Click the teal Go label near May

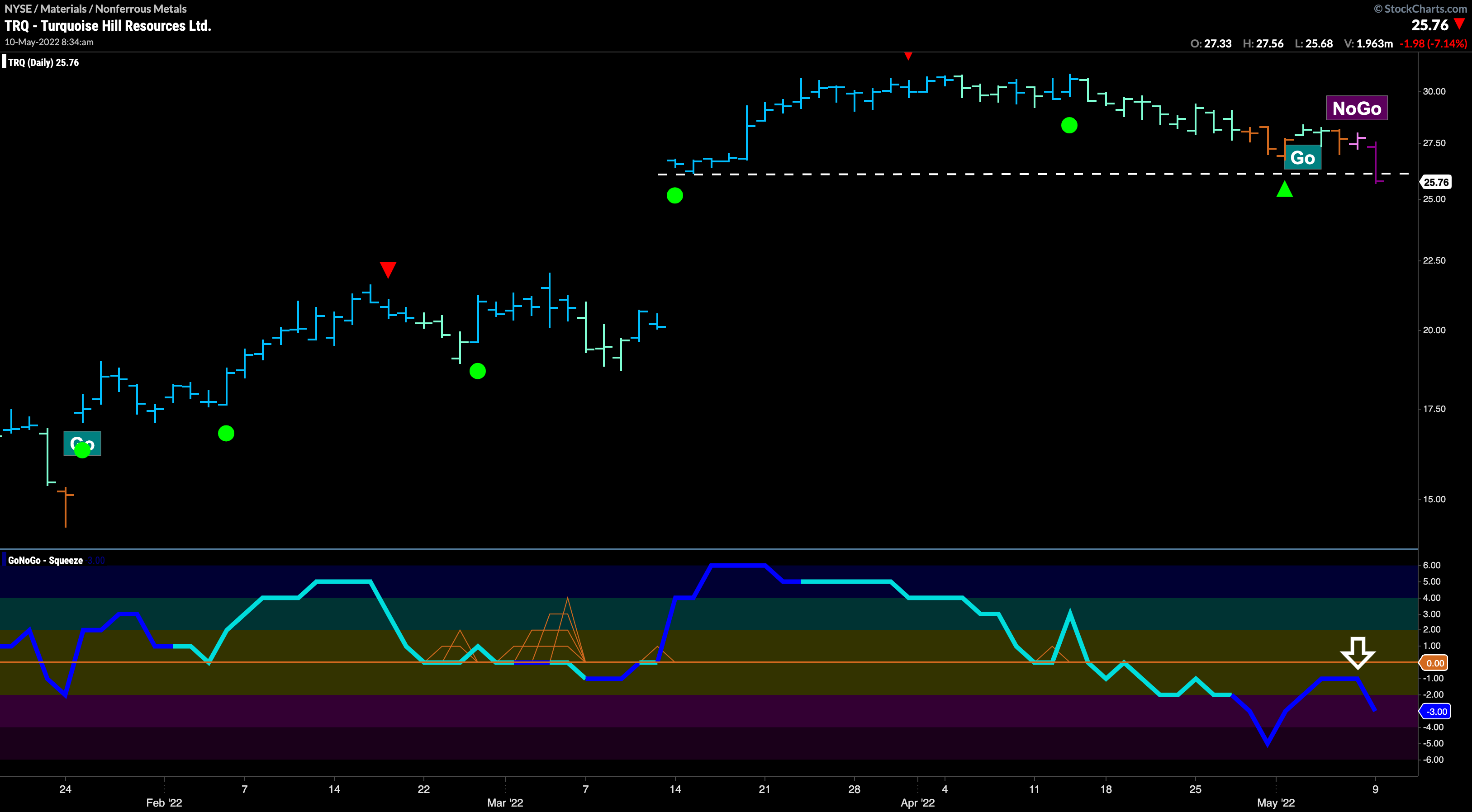click(1302, 158)
